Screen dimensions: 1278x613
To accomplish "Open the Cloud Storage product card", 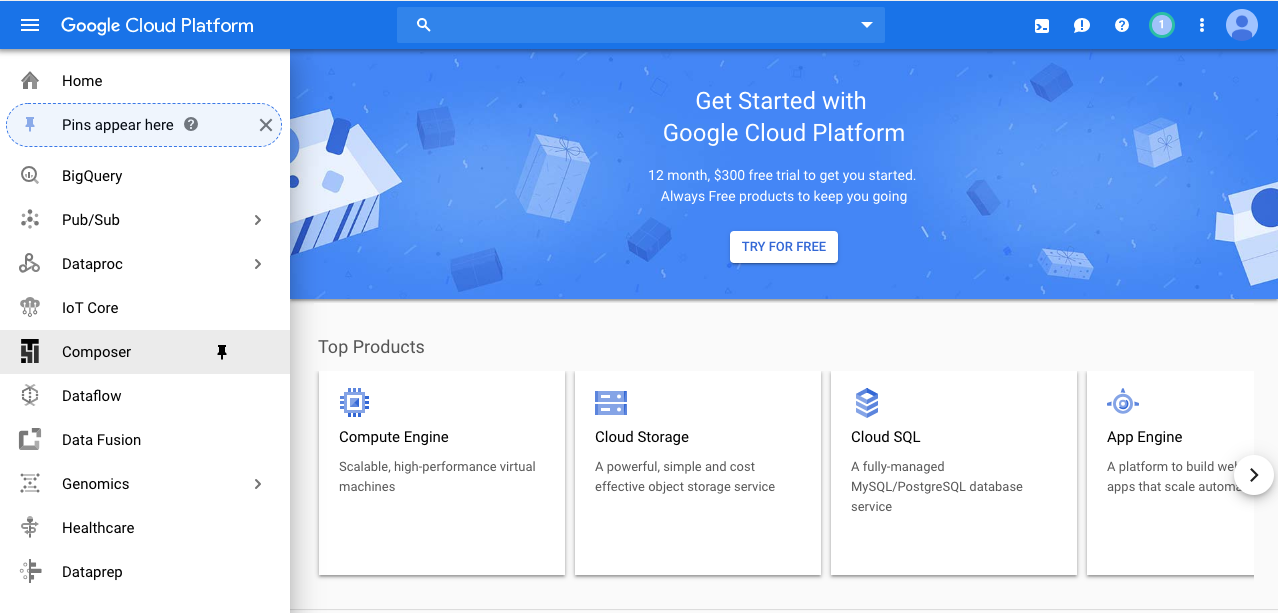I will click(698, 473).
